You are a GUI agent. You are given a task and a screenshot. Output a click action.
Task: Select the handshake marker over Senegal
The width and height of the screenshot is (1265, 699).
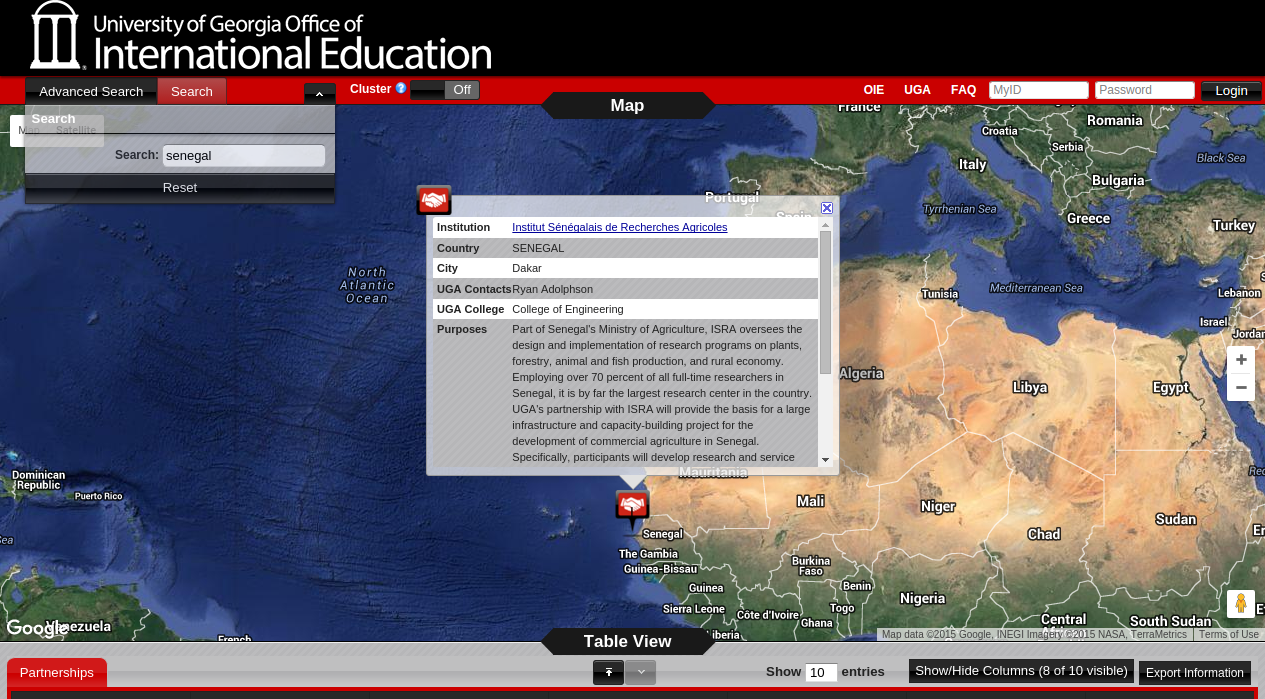[632, 508]
